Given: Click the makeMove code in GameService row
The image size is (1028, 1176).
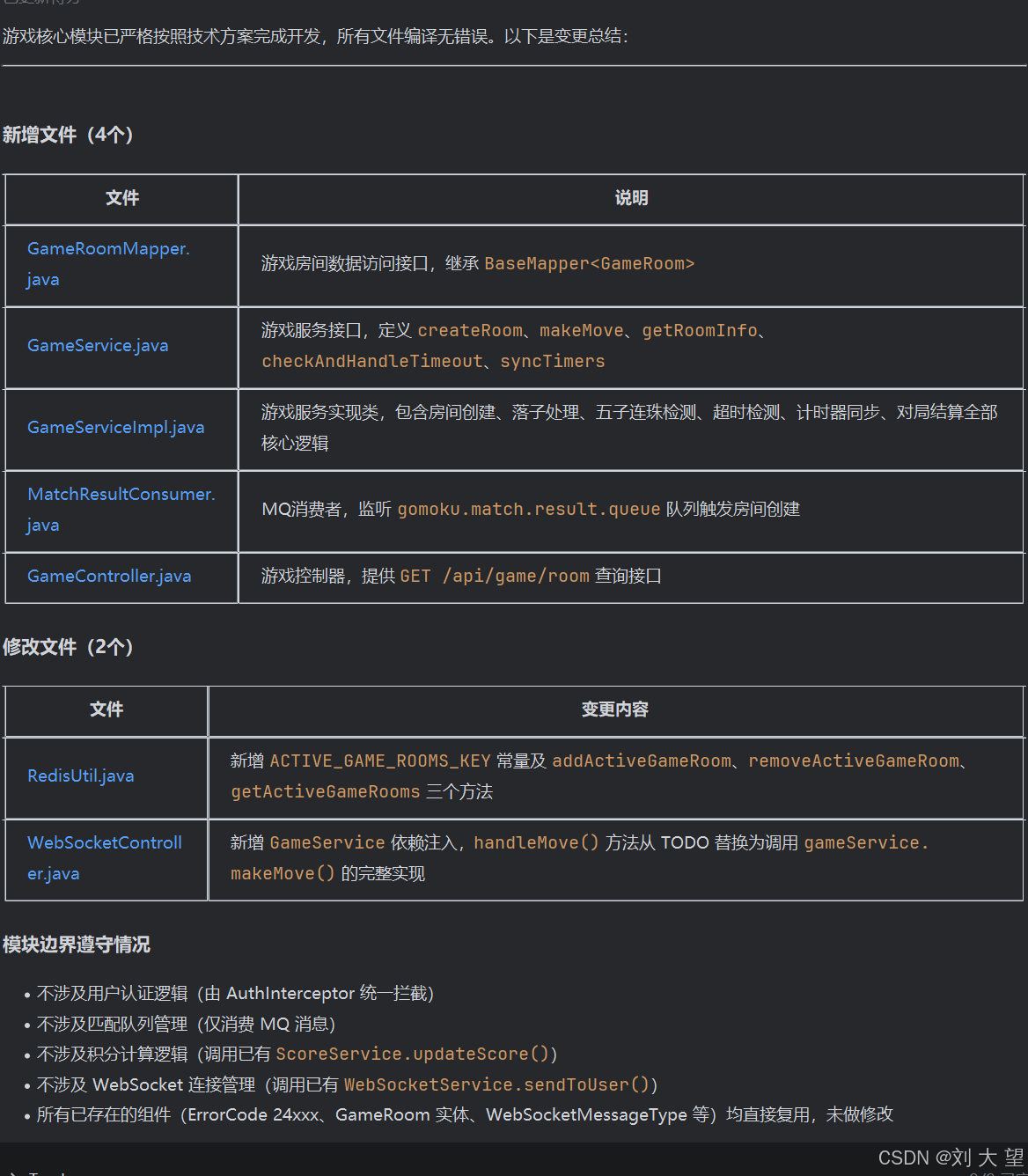Looking at the screenshot, I should (x=582, y=331).
